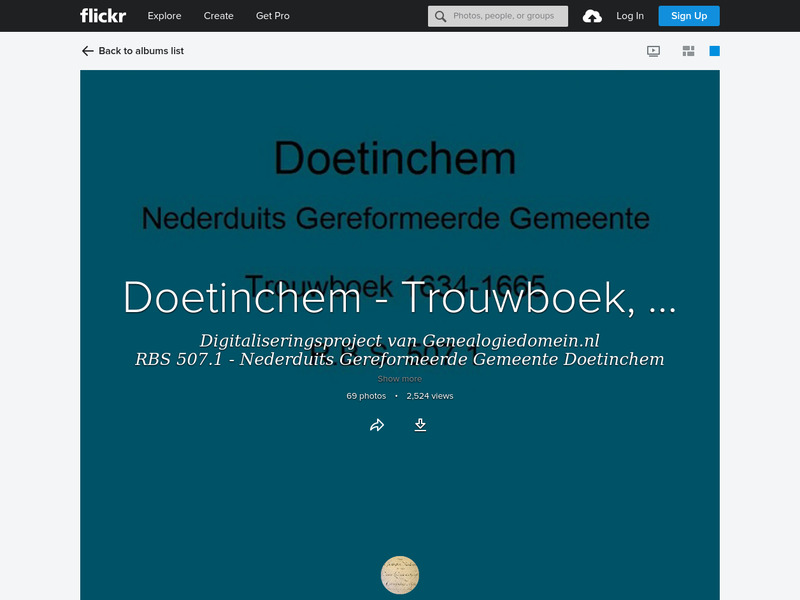Share the Doetinchem Trouwboek album
Screen dimensions: 800x600
point(378,424)
